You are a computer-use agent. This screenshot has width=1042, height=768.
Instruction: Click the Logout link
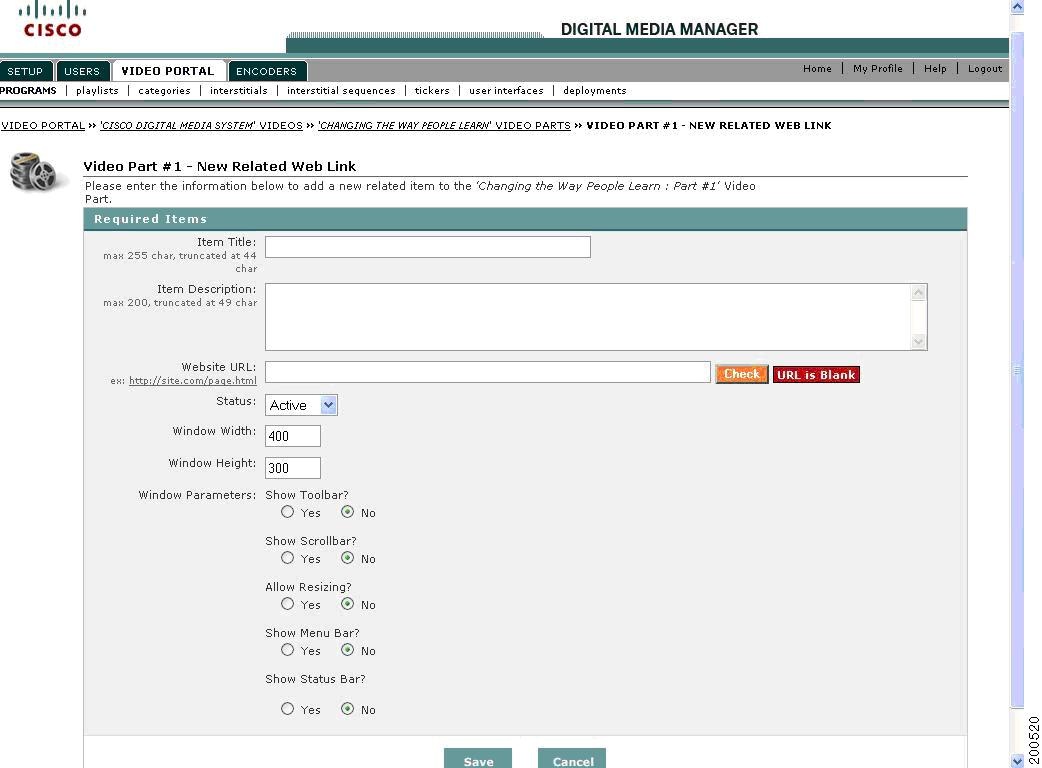pos(984,68)
